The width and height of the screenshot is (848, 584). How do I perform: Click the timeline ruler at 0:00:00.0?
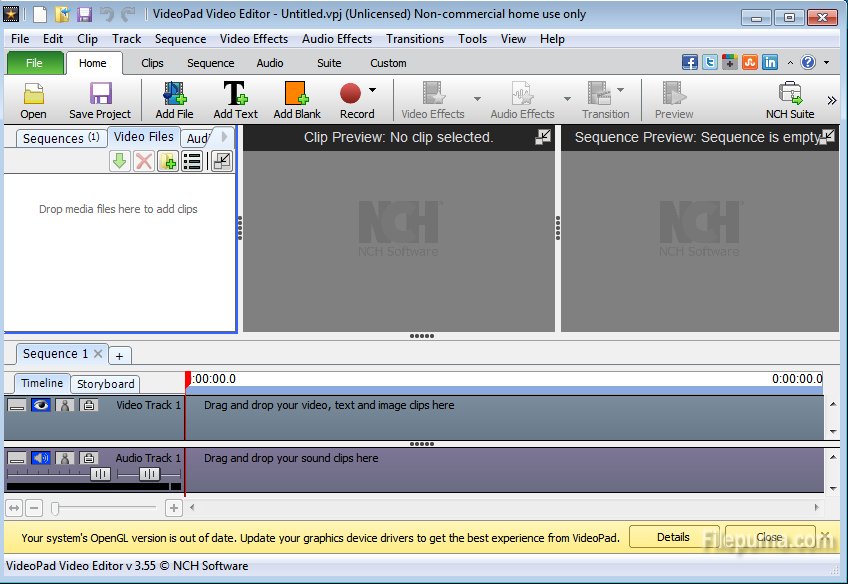[215, 379]
